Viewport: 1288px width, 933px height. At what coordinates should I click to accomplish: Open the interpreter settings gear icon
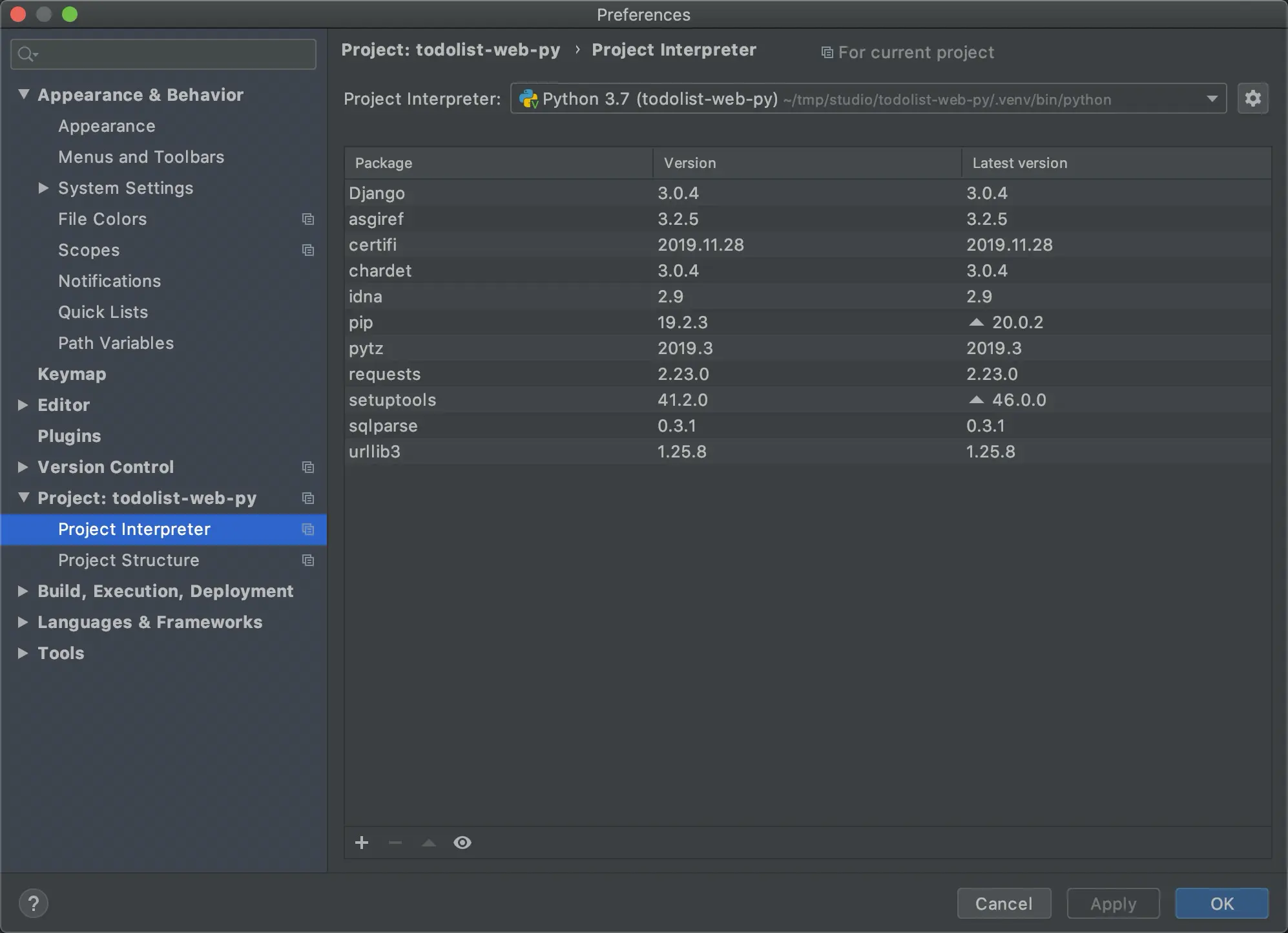1252,98
